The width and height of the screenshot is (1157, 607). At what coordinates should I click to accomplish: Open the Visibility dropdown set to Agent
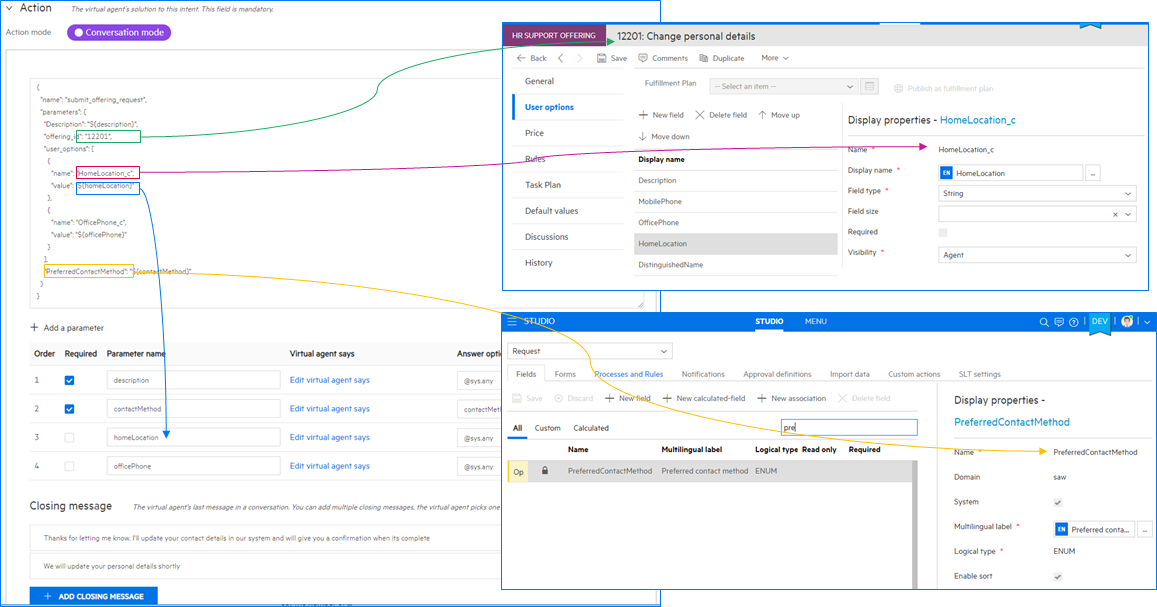pos(1036,254)
